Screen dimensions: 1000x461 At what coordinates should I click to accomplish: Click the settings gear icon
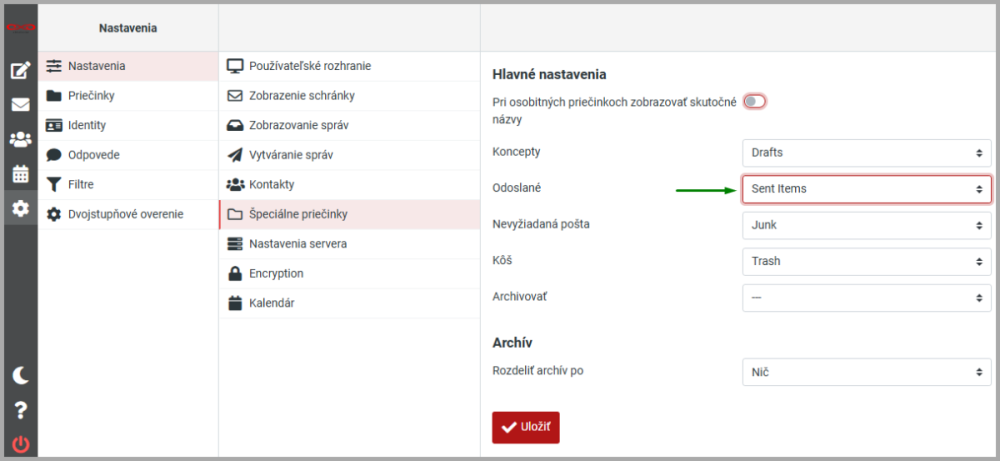(20, 208)
